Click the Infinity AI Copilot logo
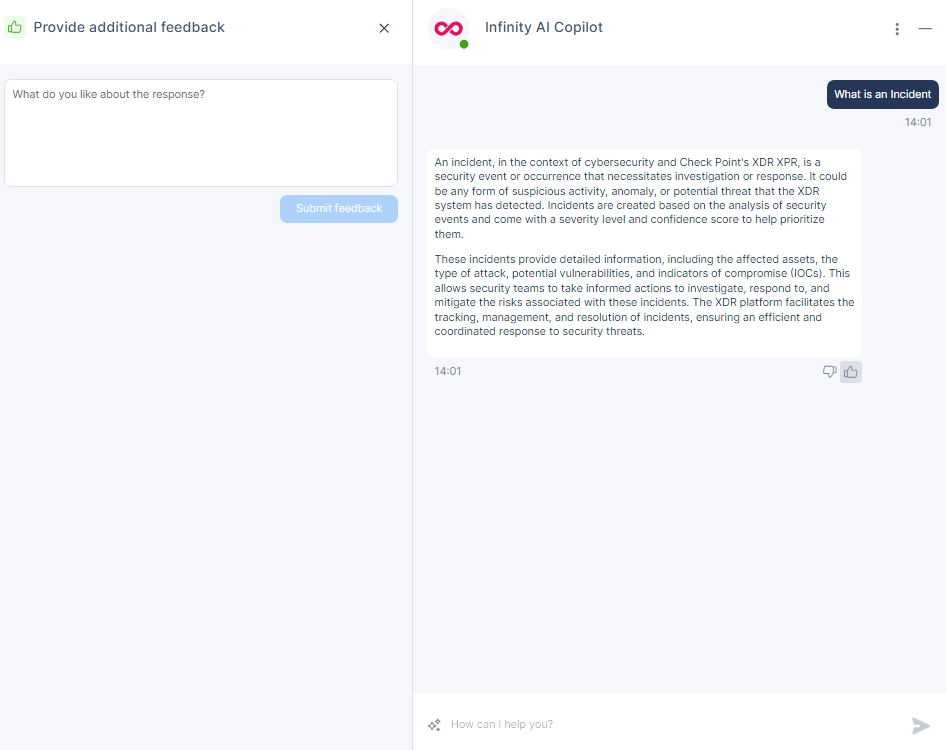 448,28
